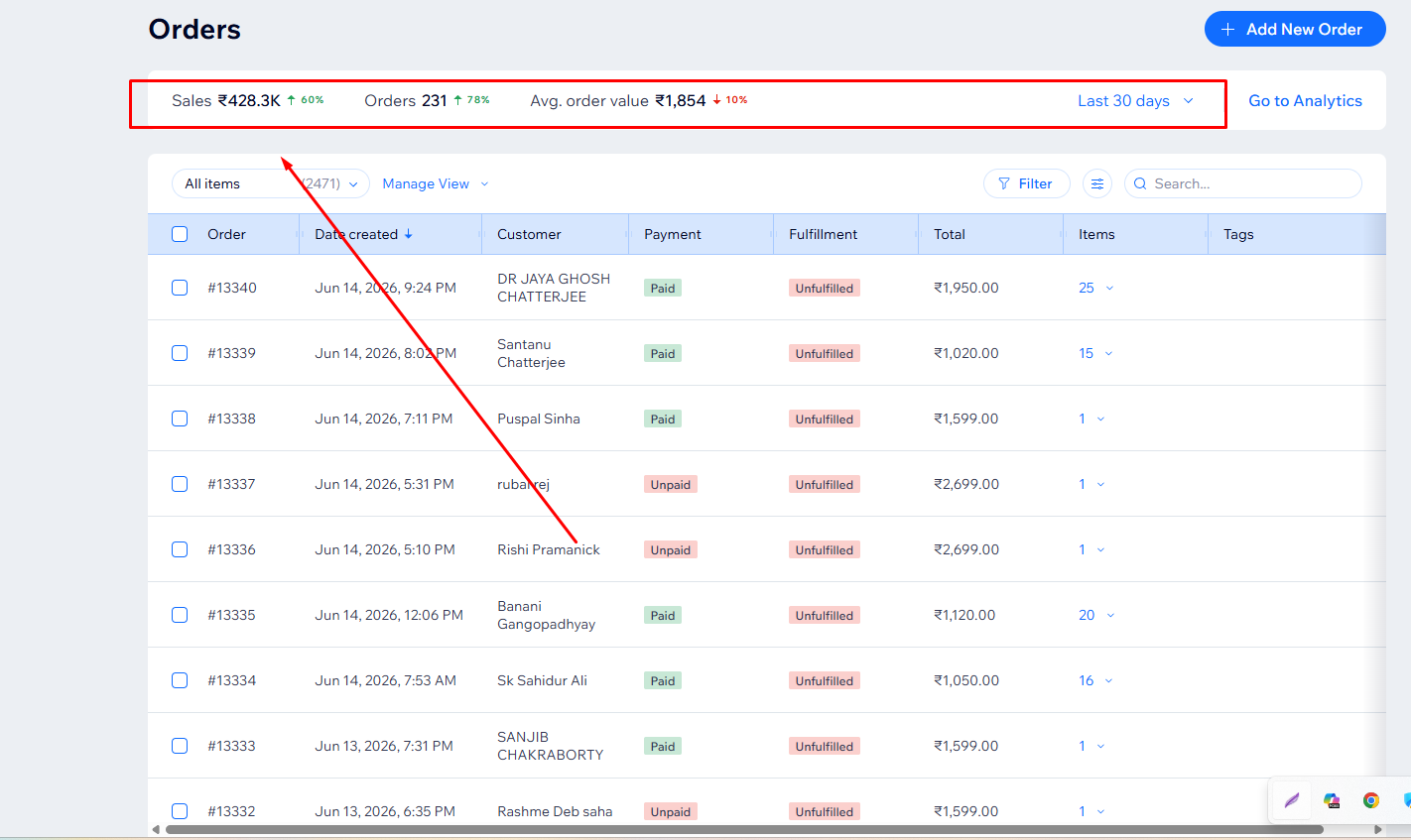The width and height of the screenshot is (1411, 840).
Task: Open order #13338
Action: pyautogui.click(x=232, y=419)
